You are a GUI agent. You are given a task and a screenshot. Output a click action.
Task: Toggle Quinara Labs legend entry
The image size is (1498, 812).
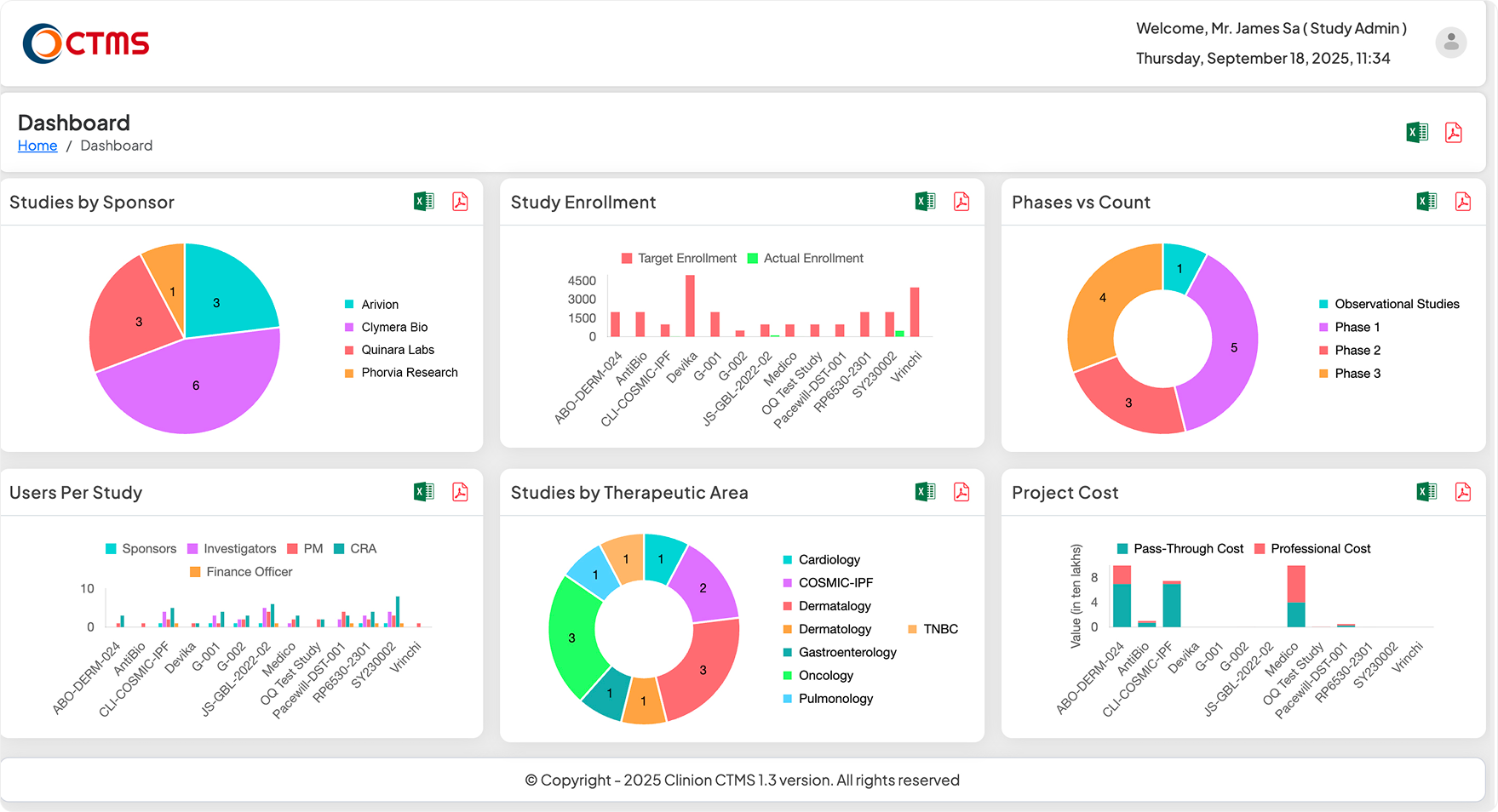coord(389,350)
